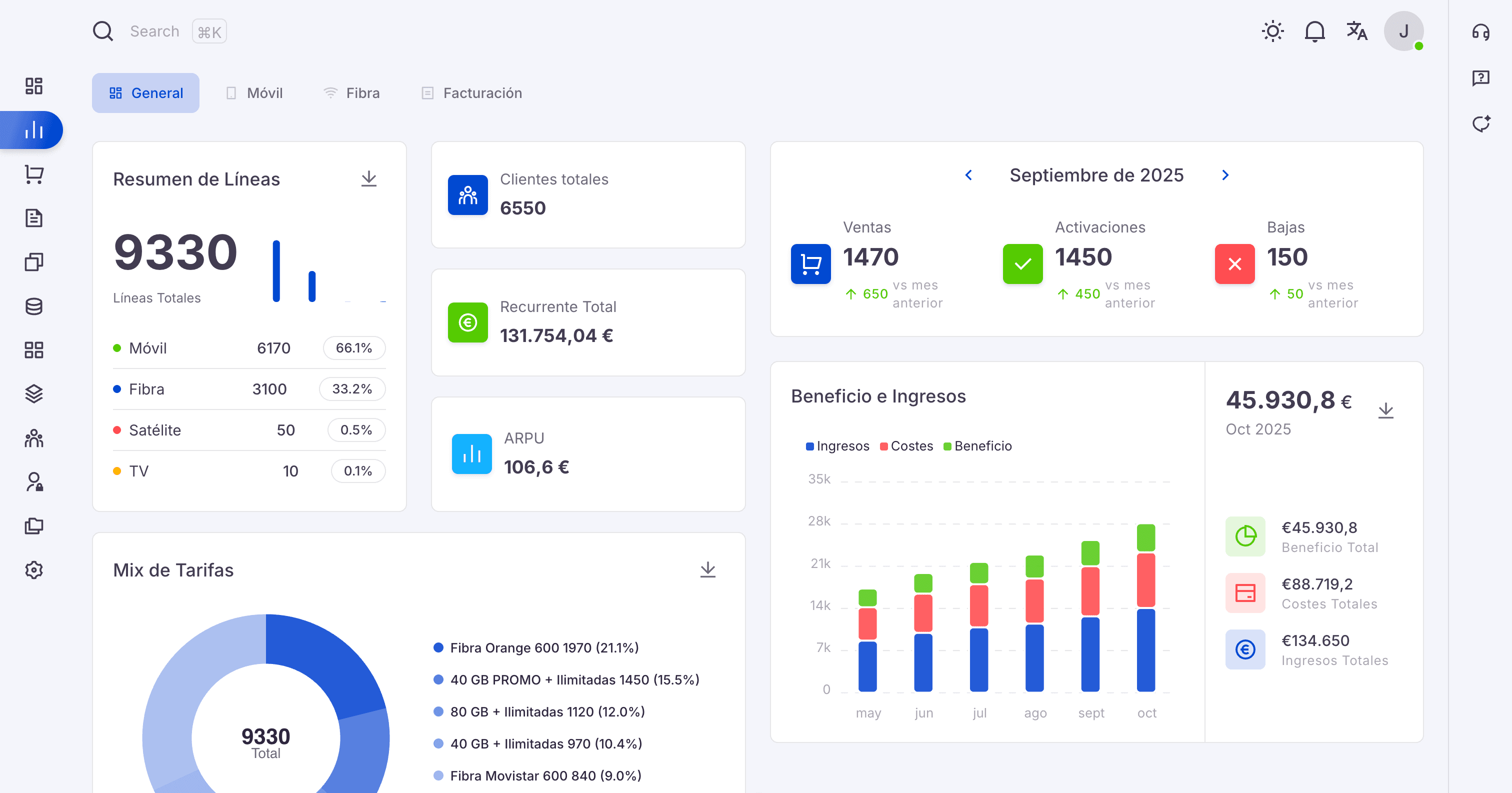
Task: Click the Móvil 66.1% percentage badge
Action: [x=354, y=348]
